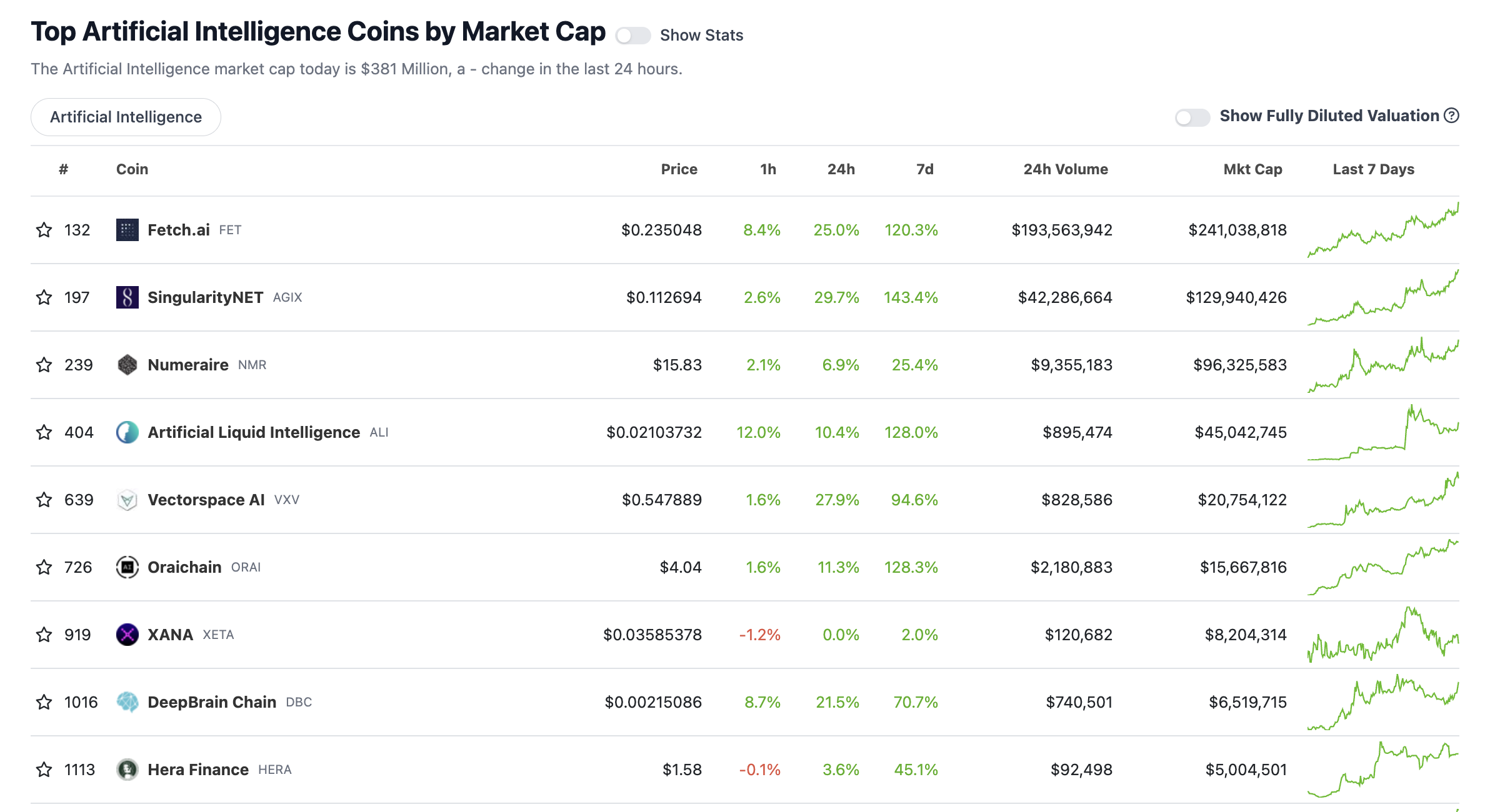Click the Artificial Liquid Intelligence logo

click(127, 432)
